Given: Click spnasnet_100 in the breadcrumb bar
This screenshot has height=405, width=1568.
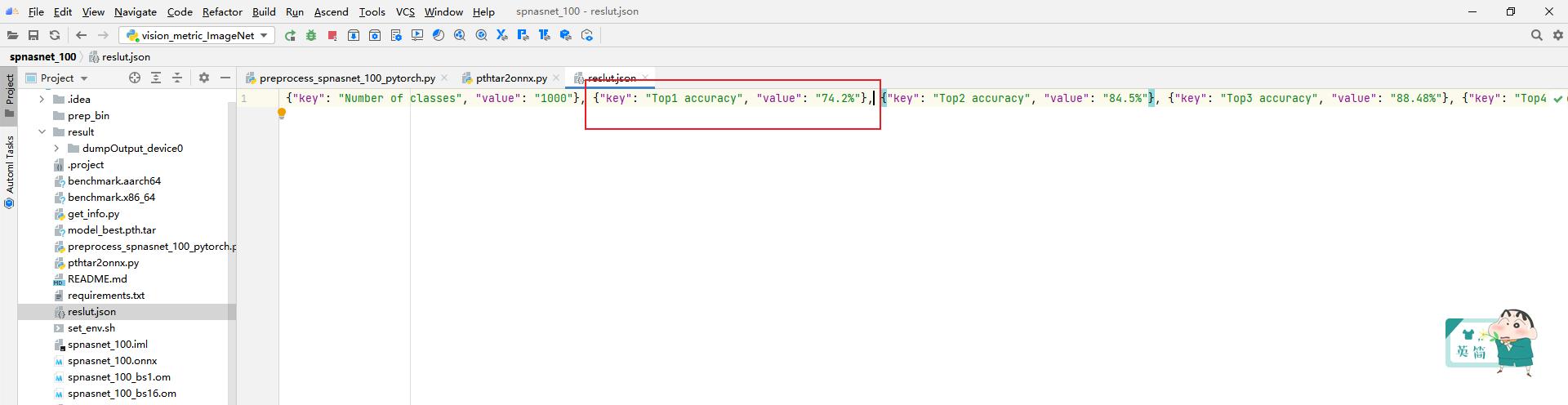Looking at the screenshot, I should pyautogui.click(x=42, y=56).
